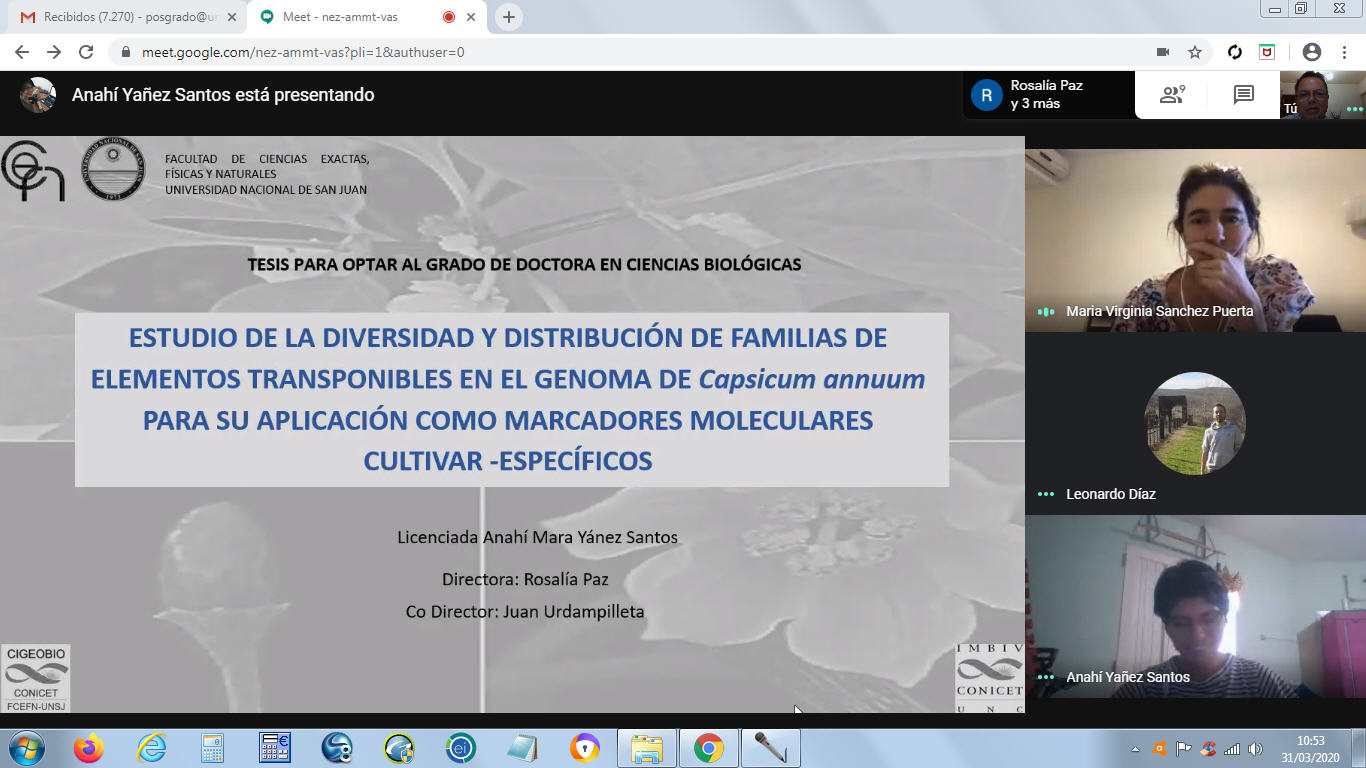The width and height of the screenshot is (1366, 768).
Task: Open the Chrome profile avatar icon
Action: pyautogui.click(x=1312, y=52)
